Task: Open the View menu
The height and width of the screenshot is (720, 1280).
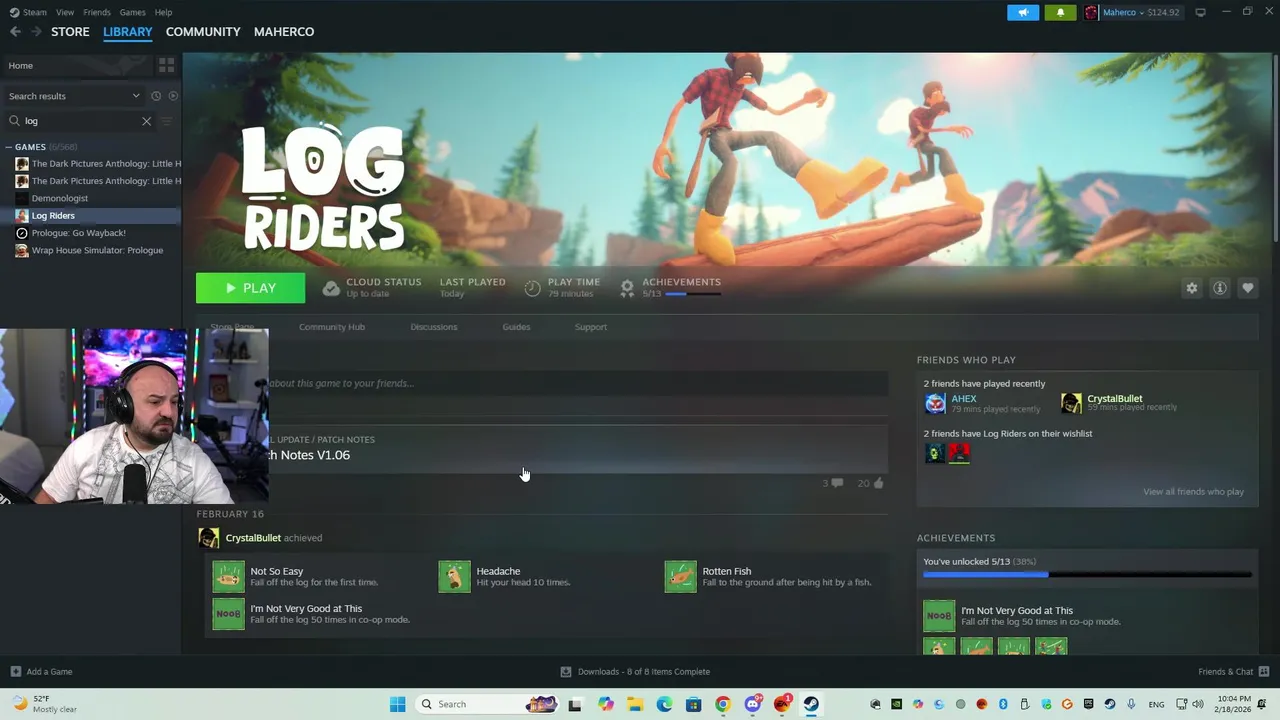Action: tap(65, 12)
